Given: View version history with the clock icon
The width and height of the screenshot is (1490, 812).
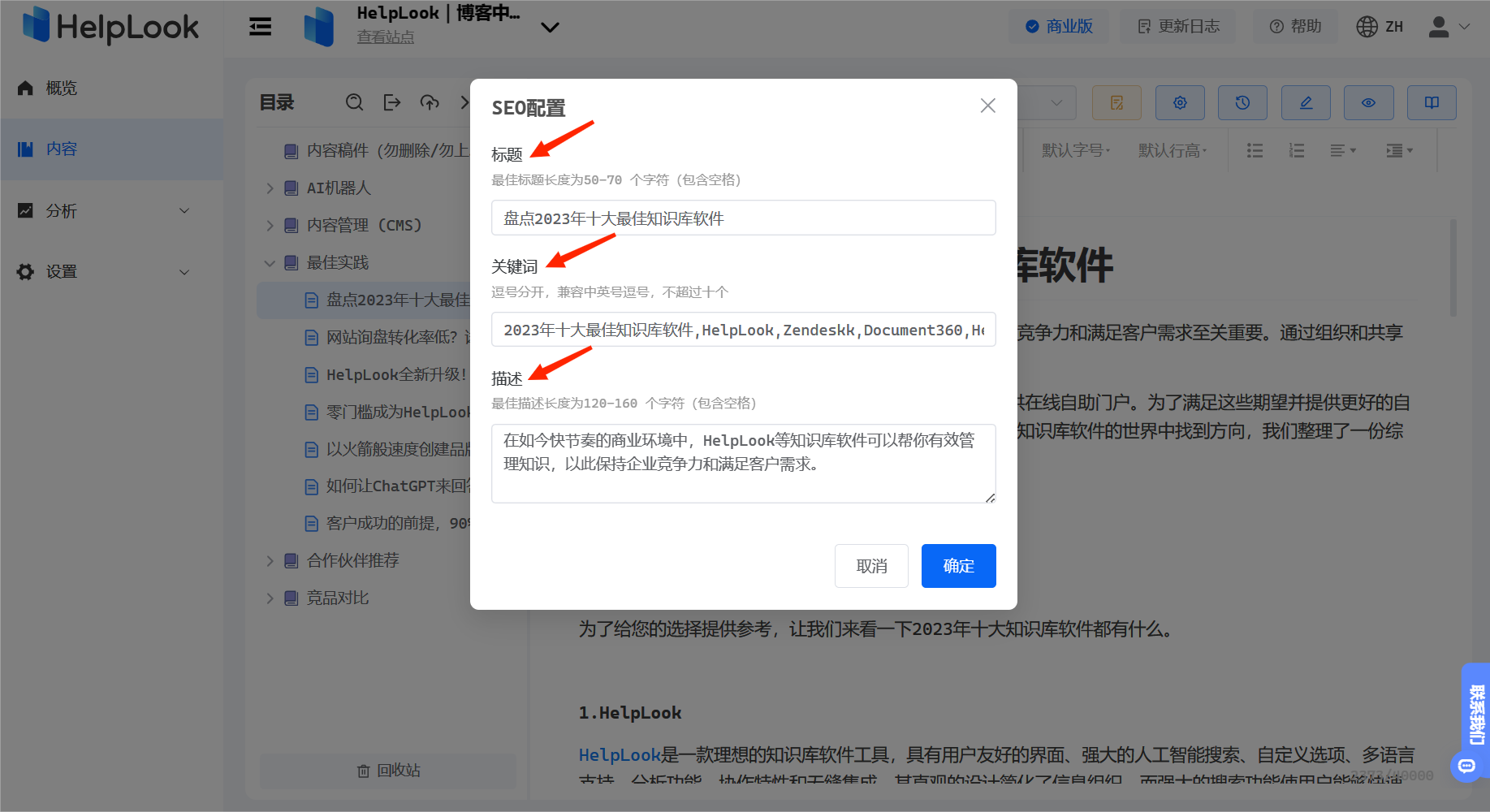Looking at the screenshot, I should (1242, 102).
